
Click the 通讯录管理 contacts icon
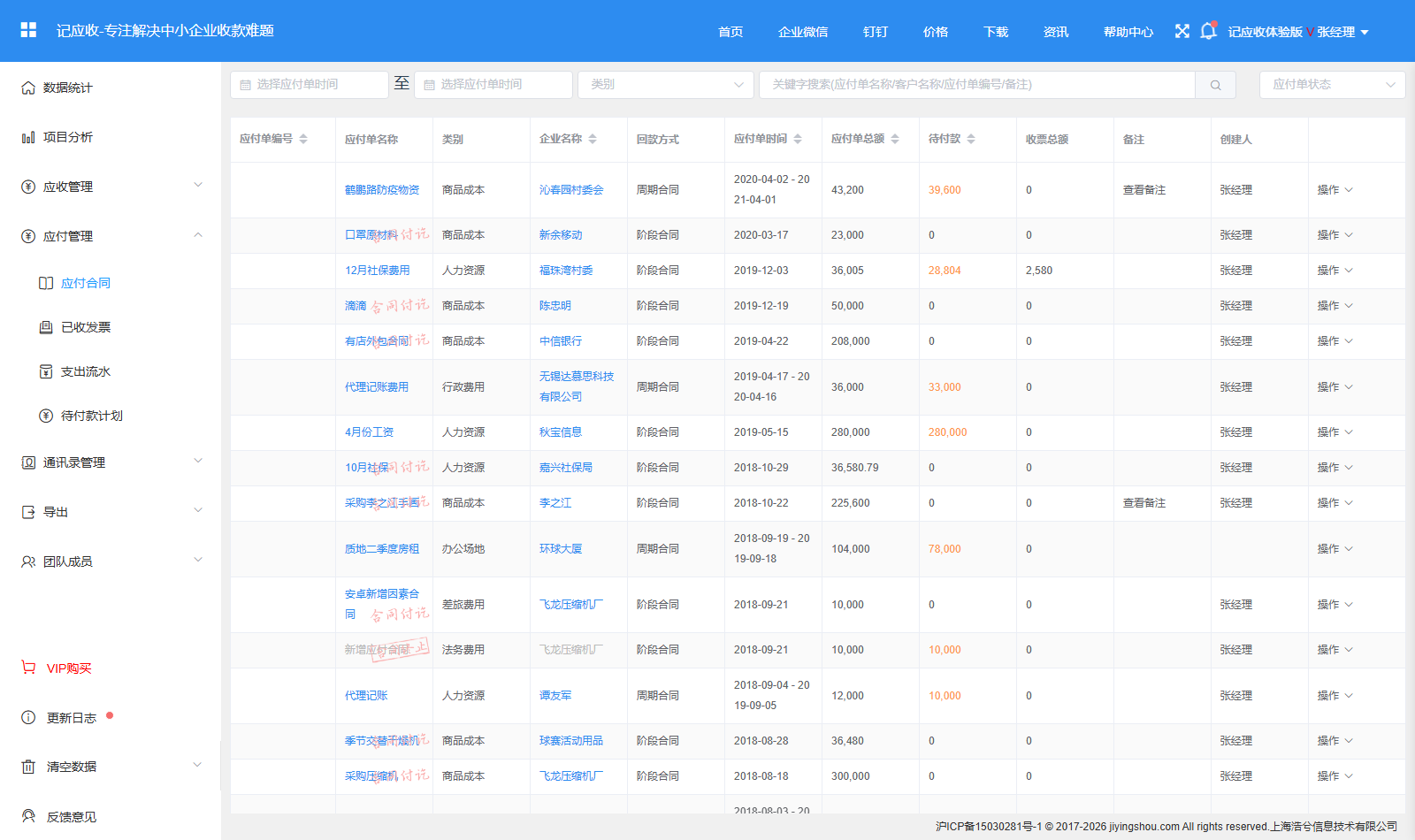(x=28, y=462)
